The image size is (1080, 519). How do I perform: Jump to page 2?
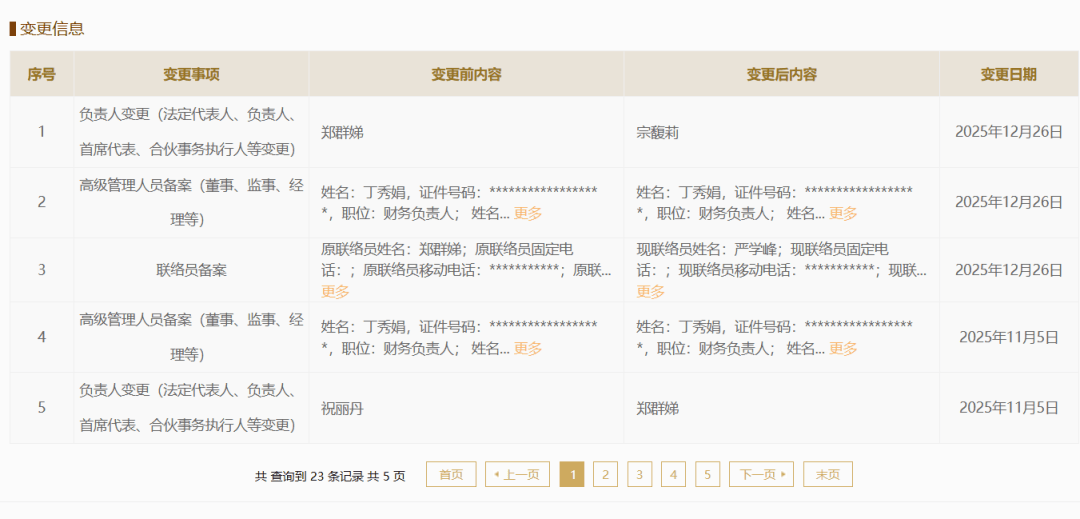605,475
